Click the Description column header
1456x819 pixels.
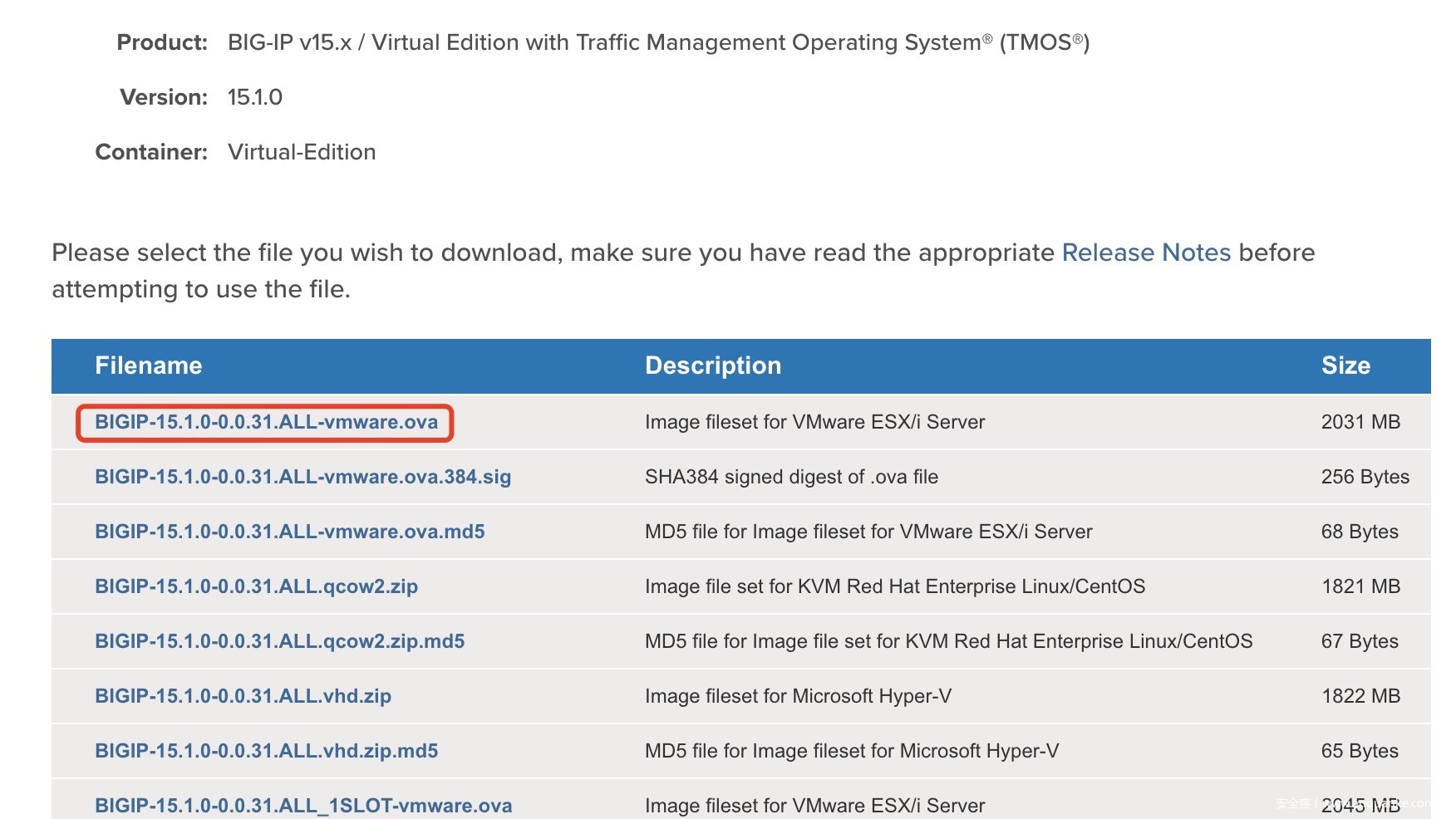pos(712,365)
